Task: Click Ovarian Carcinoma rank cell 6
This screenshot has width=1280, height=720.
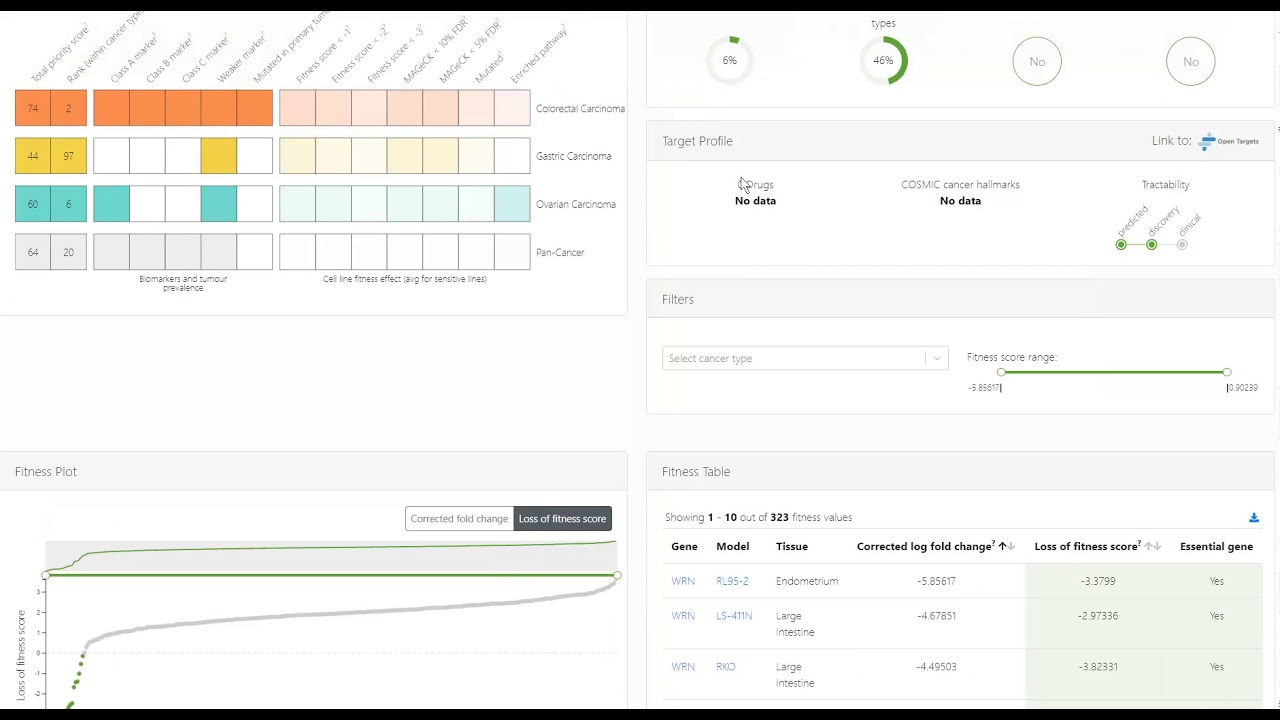Action: 69,204
